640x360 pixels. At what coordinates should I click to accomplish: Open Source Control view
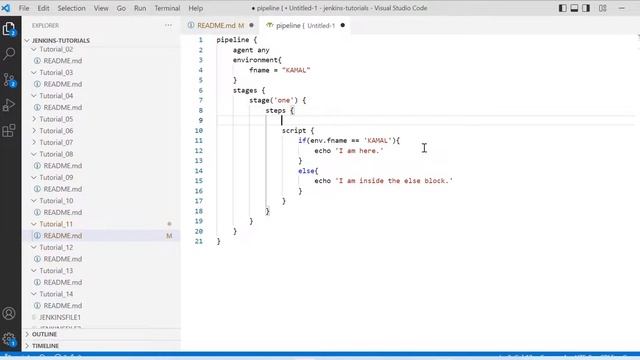[x=9, y=79]
